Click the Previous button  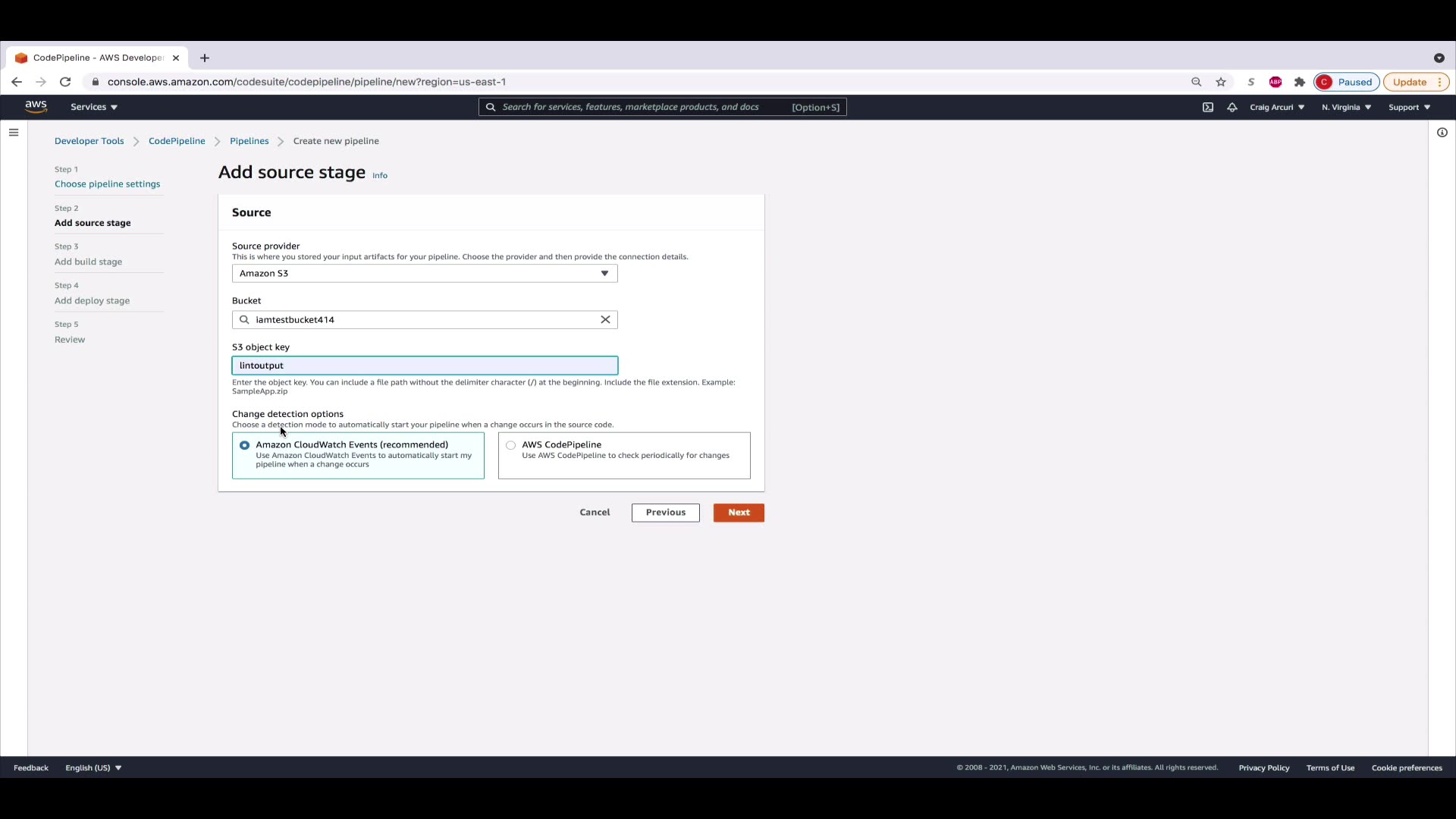click(x=665, y=513)
